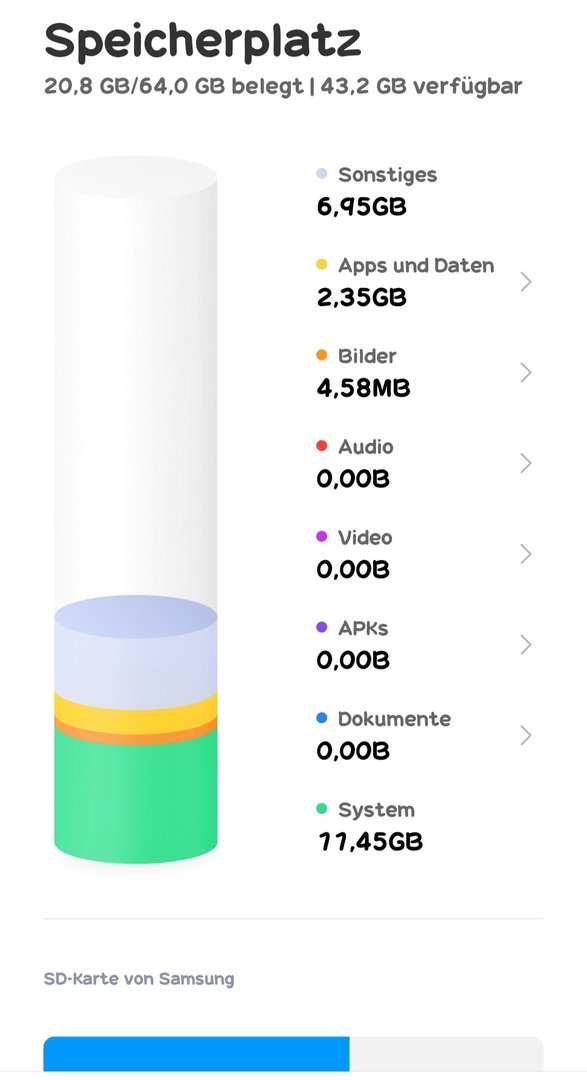This screenshot has height=1080, width=587.
Task: Click the purple APKs legend dot
Action: [x=322, y=627]
